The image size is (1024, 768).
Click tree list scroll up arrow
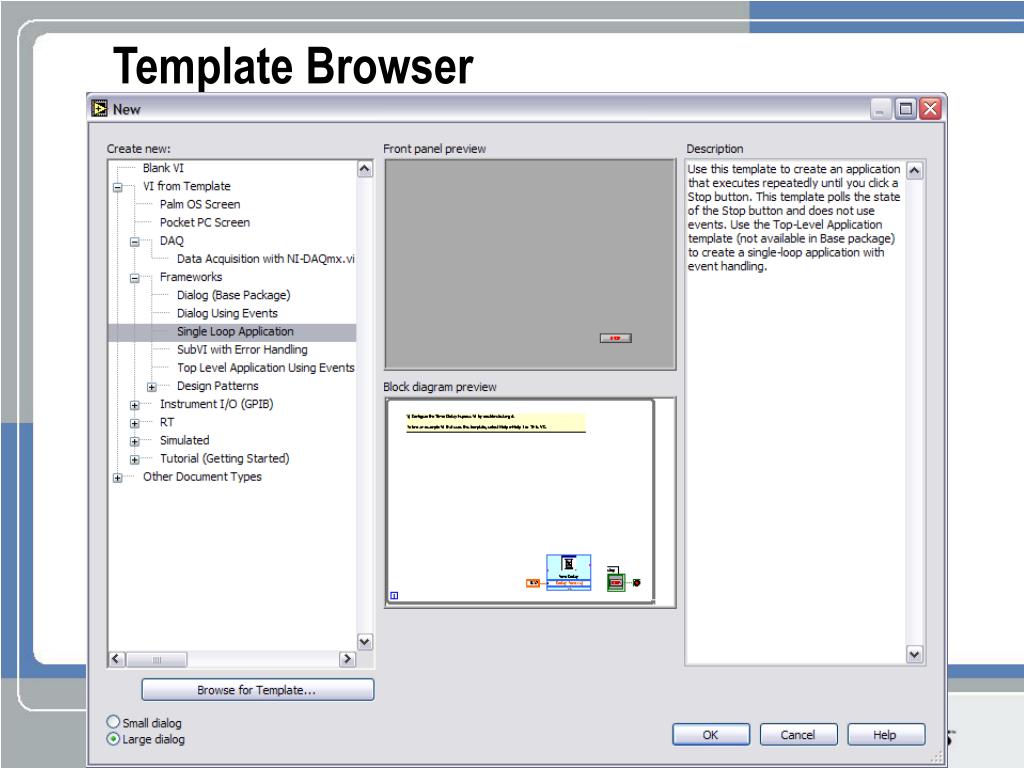(364, 169)
